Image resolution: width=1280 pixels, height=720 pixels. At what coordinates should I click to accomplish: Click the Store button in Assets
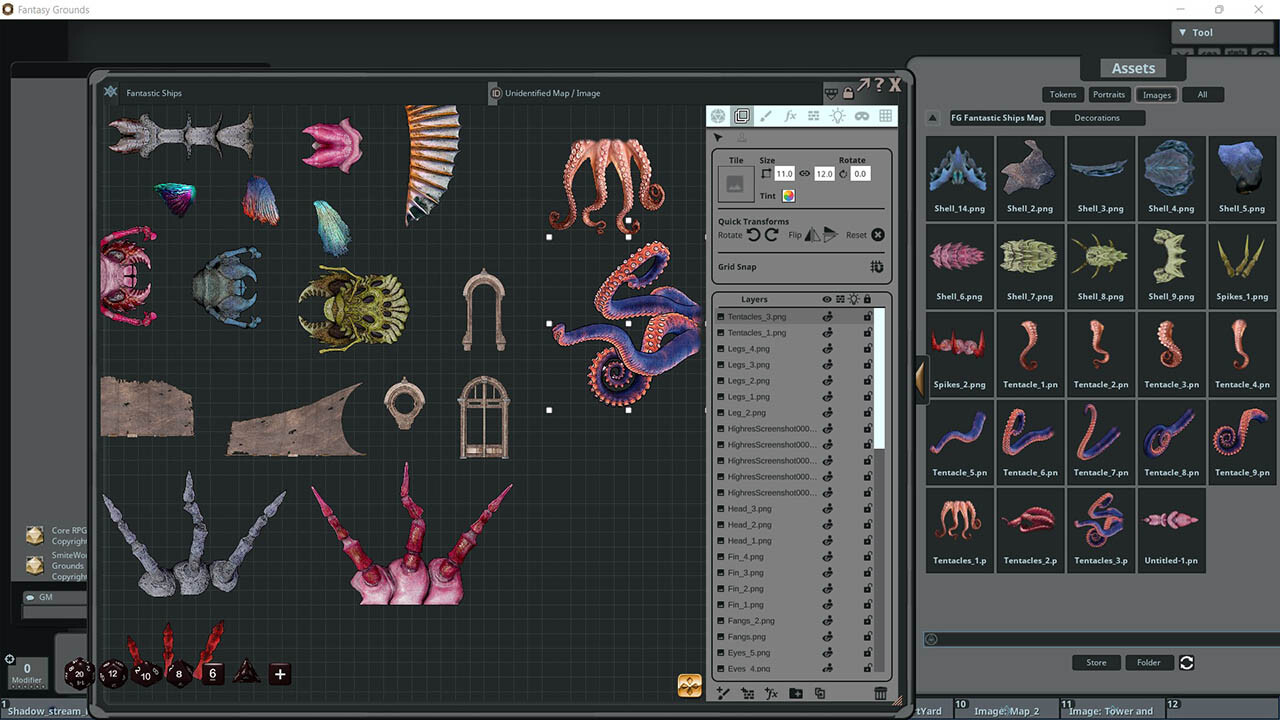tap(1095, 662)
